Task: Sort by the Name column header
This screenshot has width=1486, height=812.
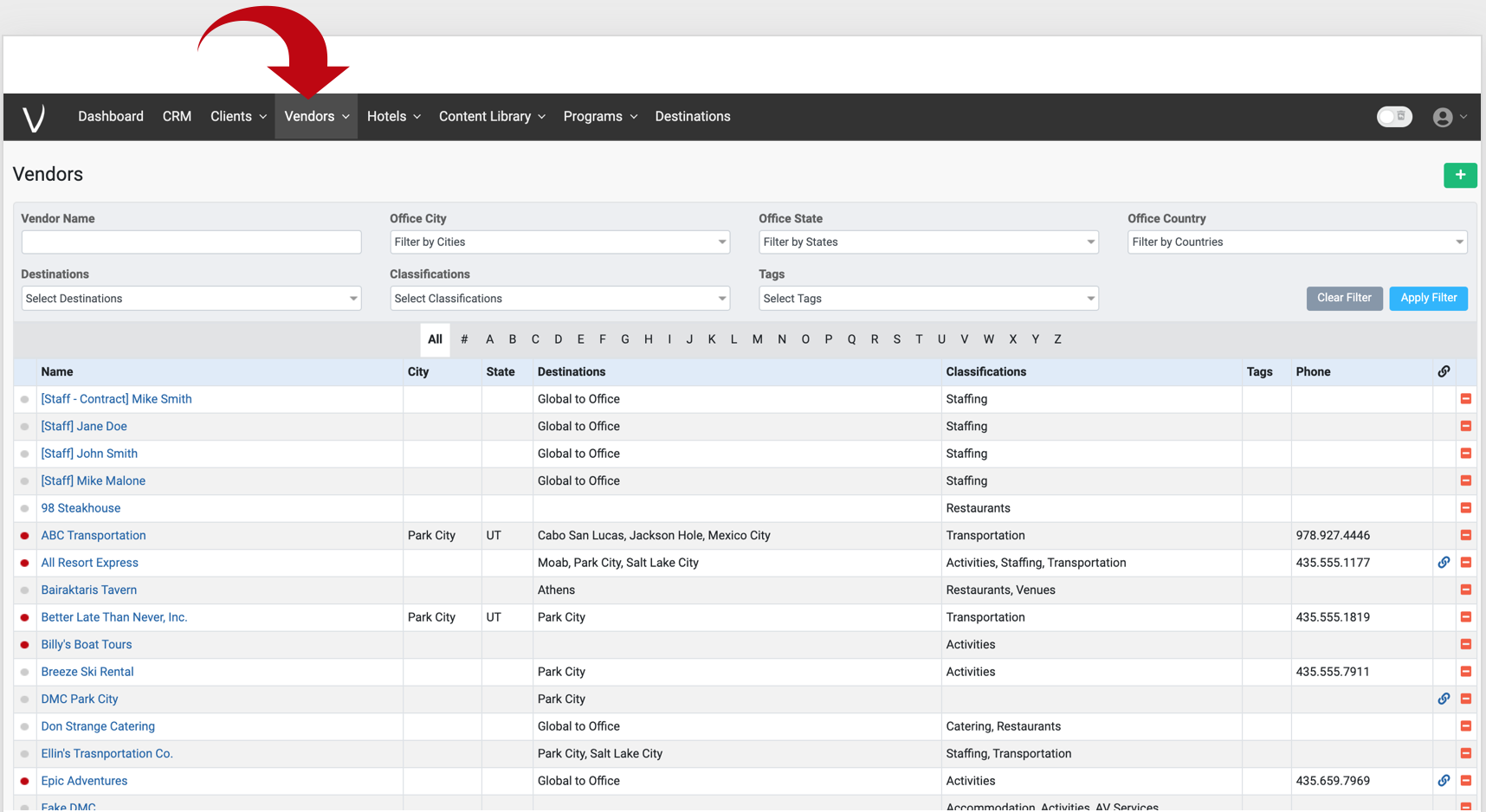Action: pos(57,372)
